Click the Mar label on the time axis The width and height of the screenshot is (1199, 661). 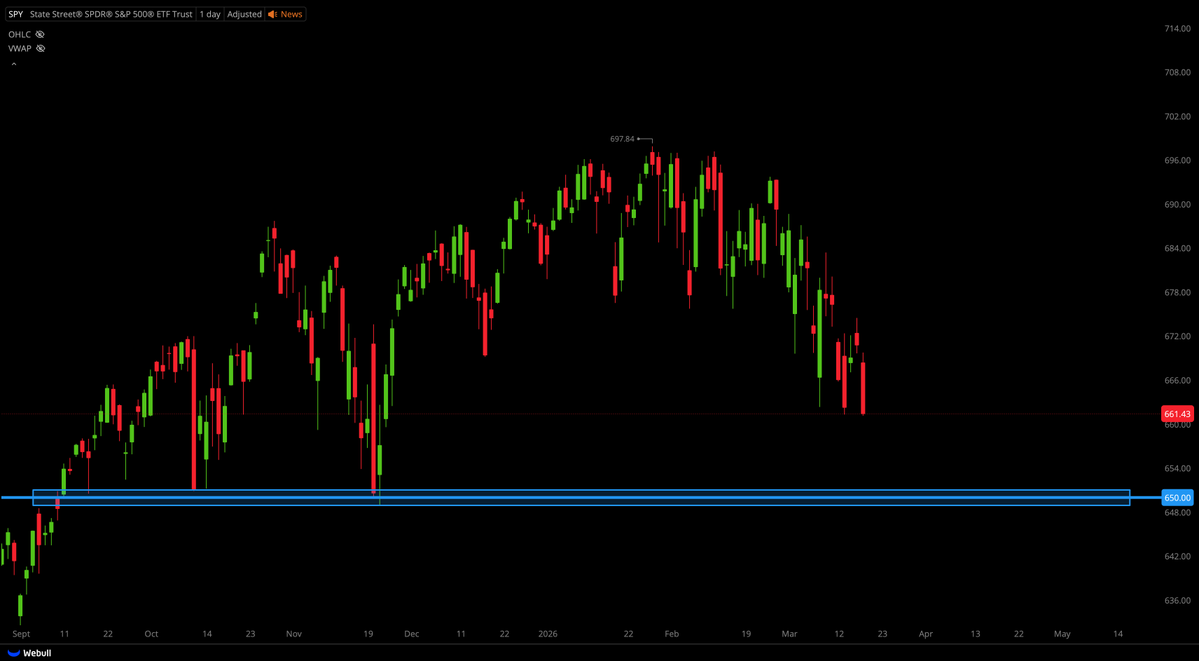[789, 634]
